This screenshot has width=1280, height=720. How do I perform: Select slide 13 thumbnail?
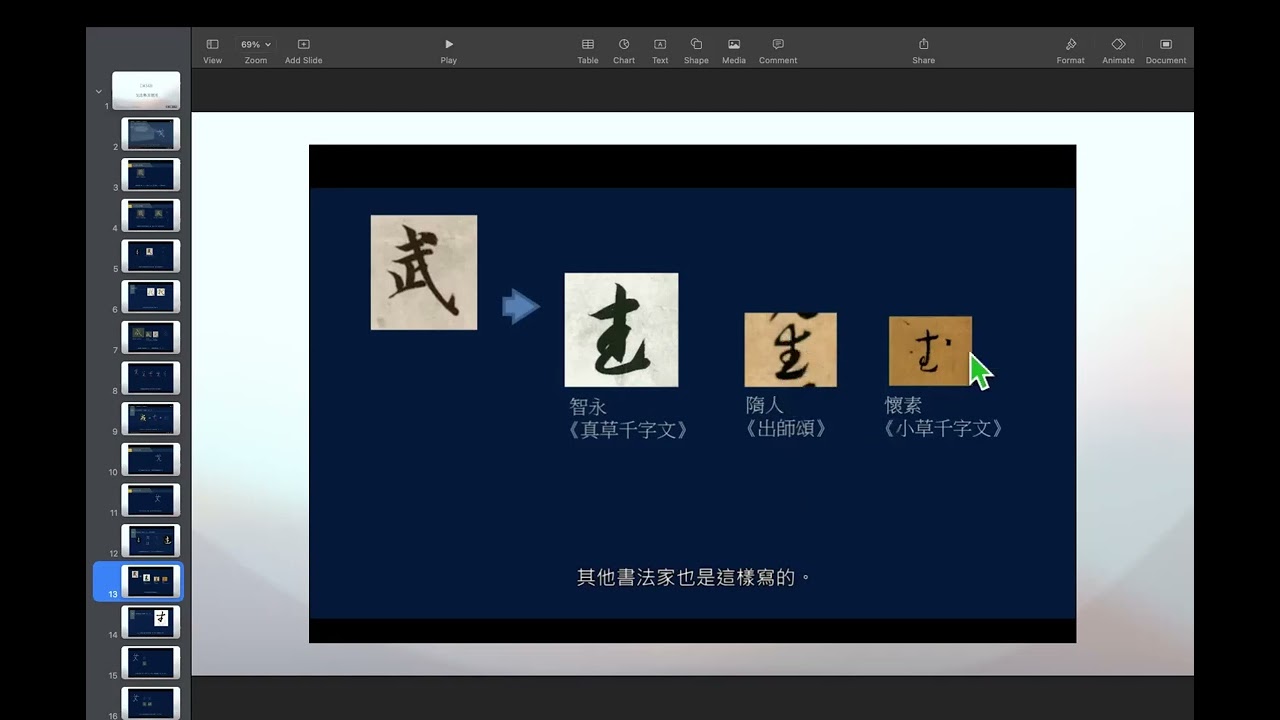tap(150, 581)
